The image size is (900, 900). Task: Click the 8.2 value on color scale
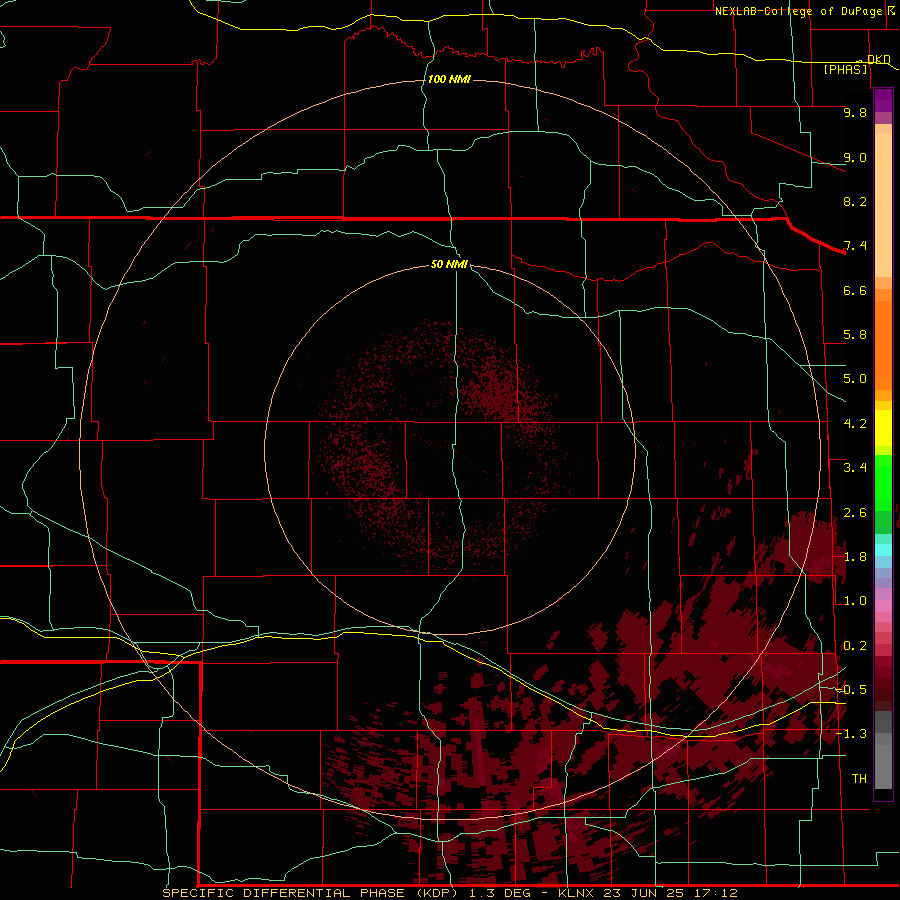(855, 201)
